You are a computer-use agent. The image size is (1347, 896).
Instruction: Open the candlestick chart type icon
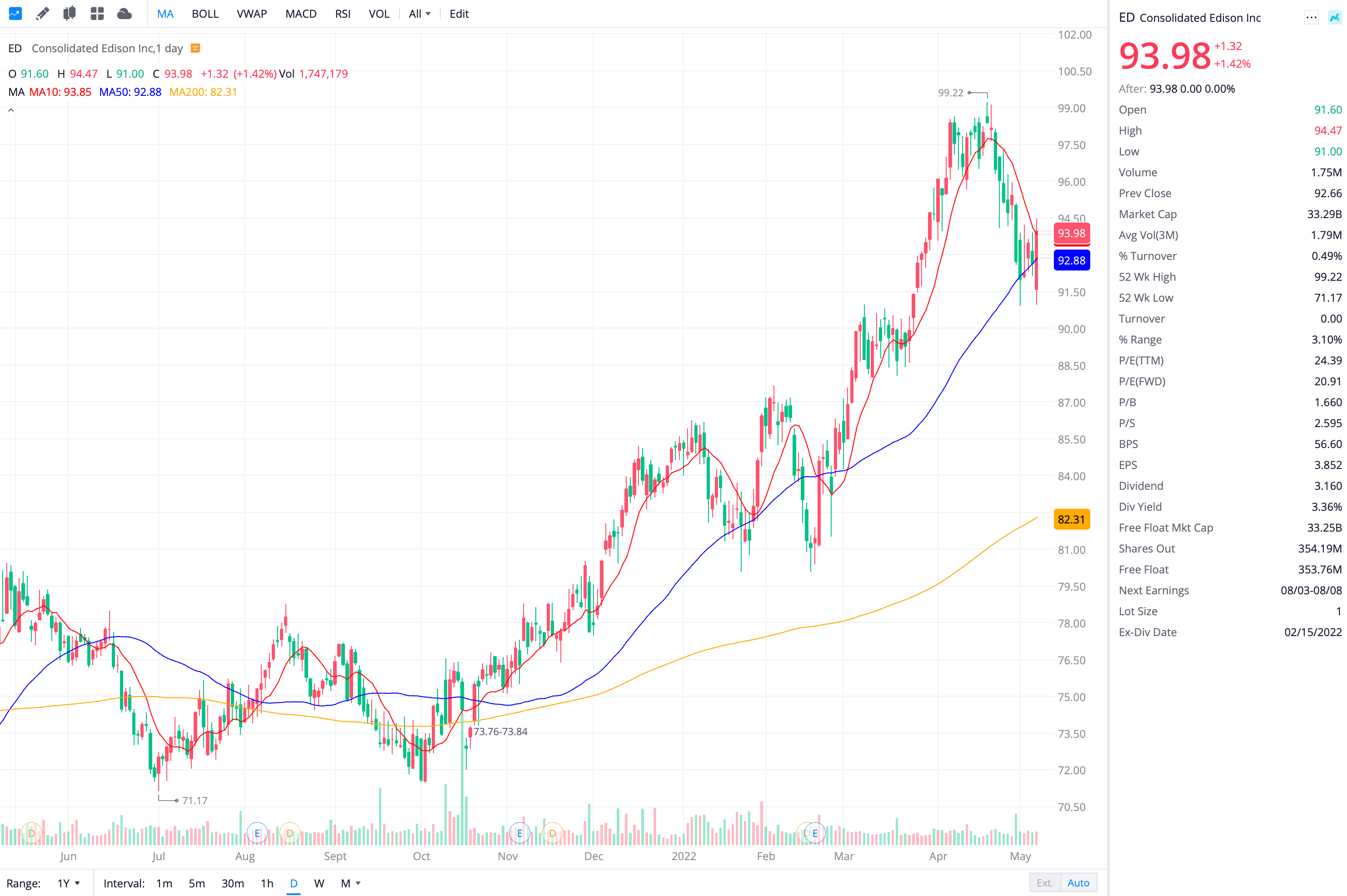click(x=69, y=14)
